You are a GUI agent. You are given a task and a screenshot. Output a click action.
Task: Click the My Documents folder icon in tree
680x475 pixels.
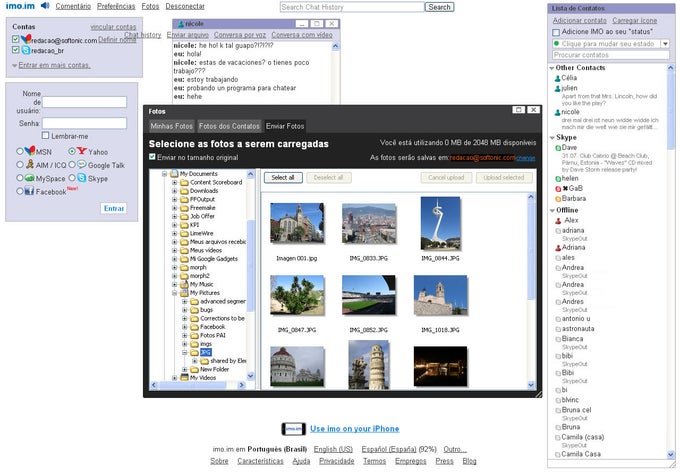click(174, 174)
